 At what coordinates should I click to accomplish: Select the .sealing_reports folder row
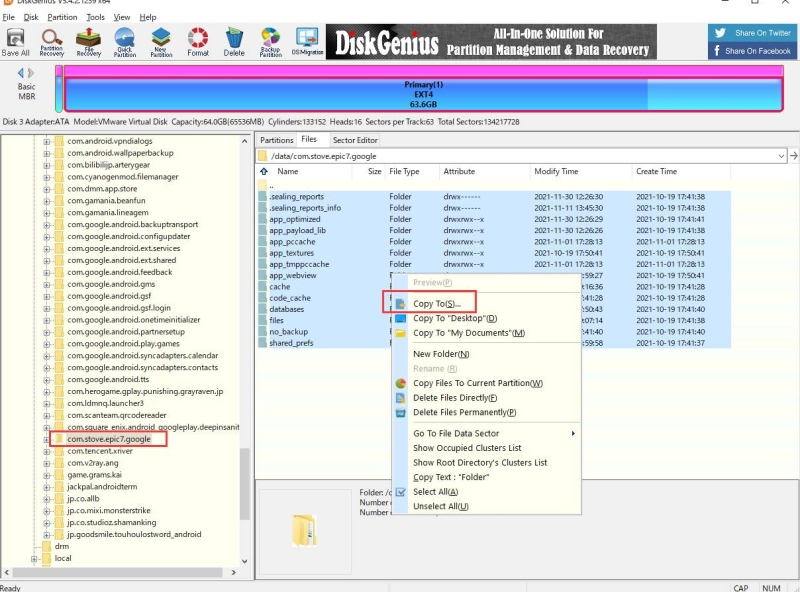click(x=494, y=197)
